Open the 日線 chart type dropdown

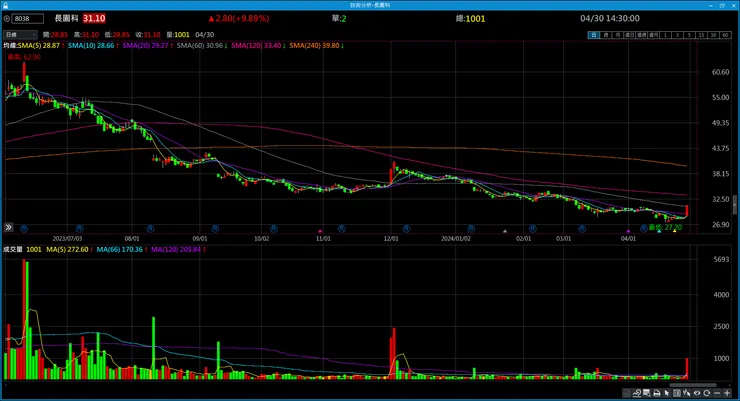[x=20, y=35]
